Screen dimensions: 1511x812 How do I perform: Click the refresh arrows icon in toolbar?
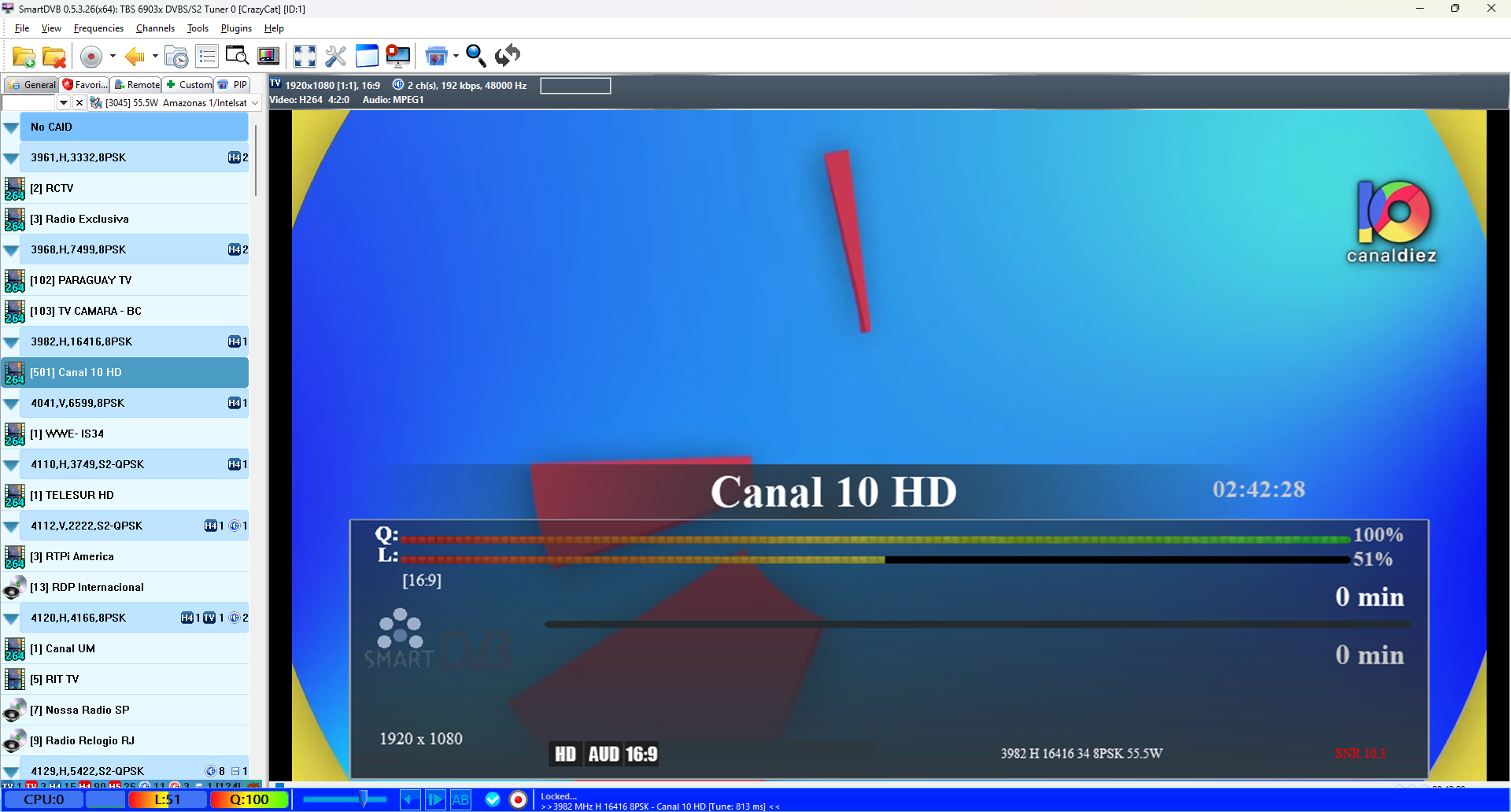tap(508, 56)
